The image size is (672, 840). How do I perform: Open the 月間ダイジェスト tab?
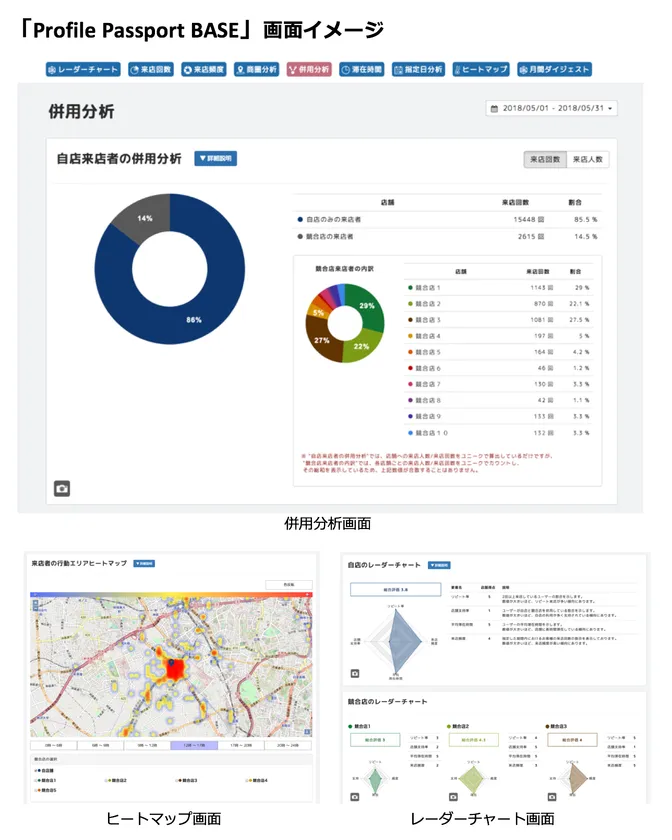554,70
